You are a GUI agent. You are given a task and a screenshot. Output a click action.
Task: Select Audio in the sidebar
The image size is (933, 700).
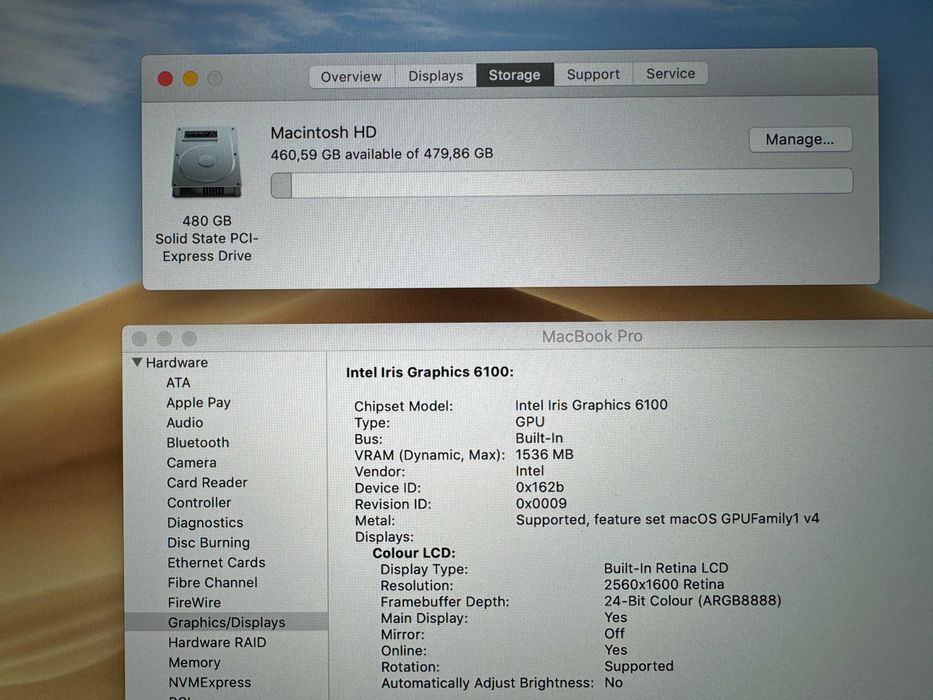click(185, 423)
